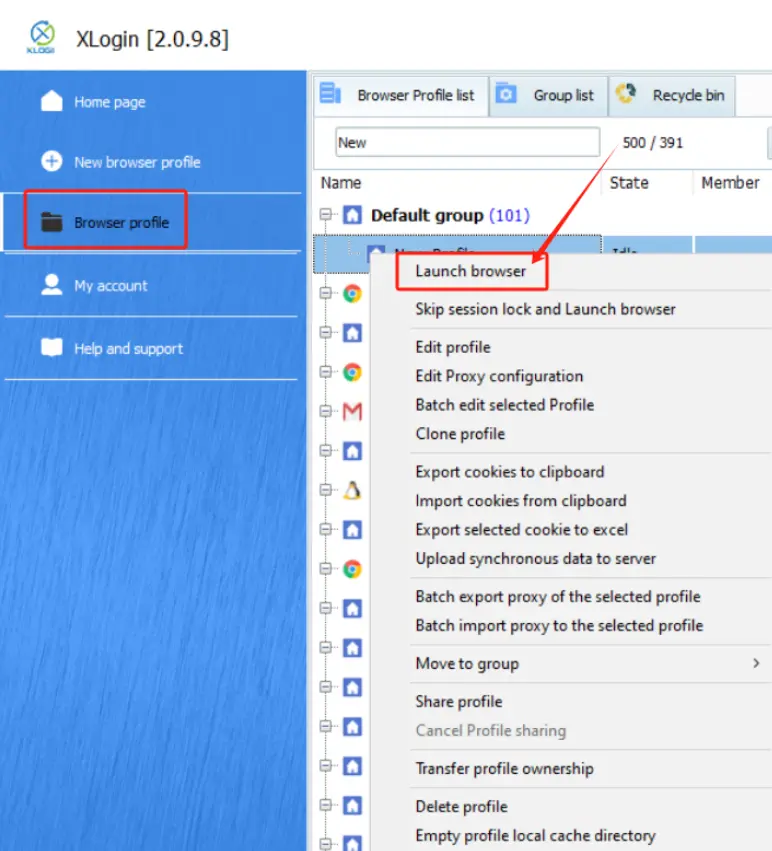Viewport: 772px width, 851px height.
Task: Click the search field containing New
Action: [x=466, y=143]
